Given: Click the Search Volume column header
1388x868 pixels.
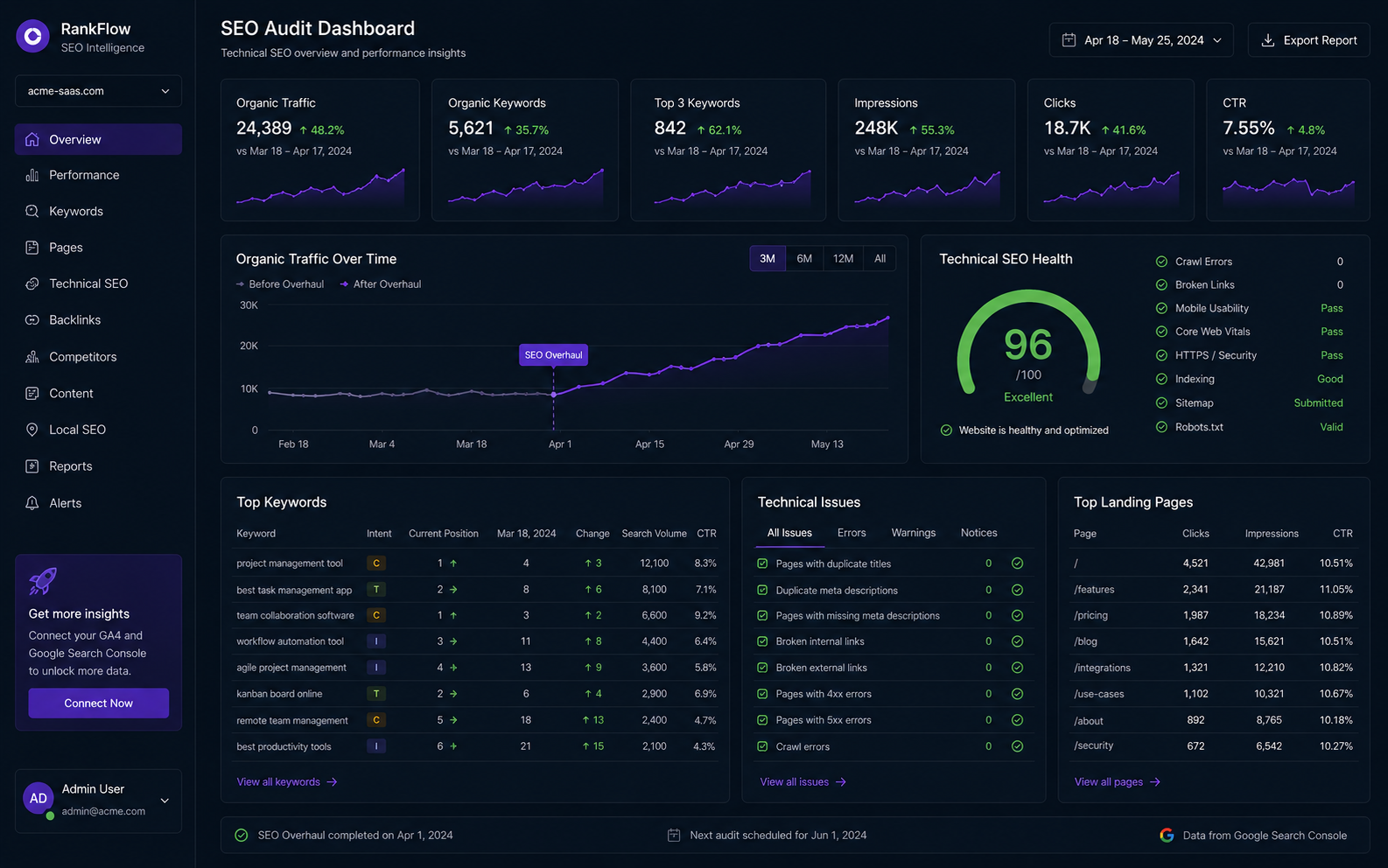Looking at the screenshot, I should pos(654,534).
